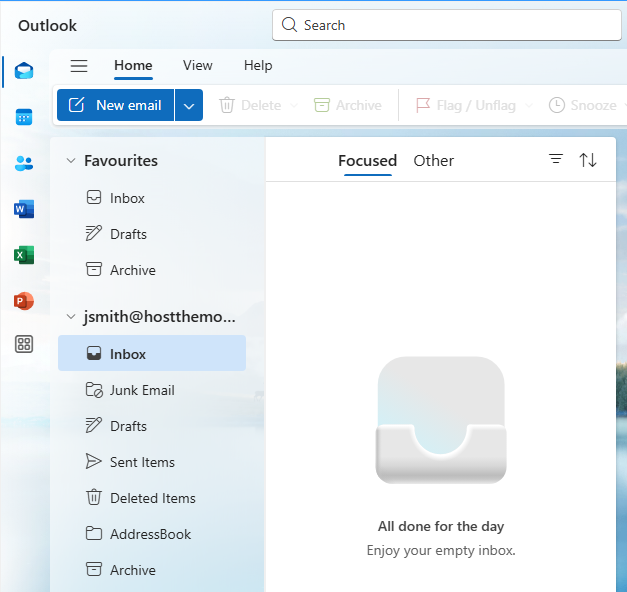Select the Focused inbox tab
Viewport: 627px width, 592px height.
(367, 160)
